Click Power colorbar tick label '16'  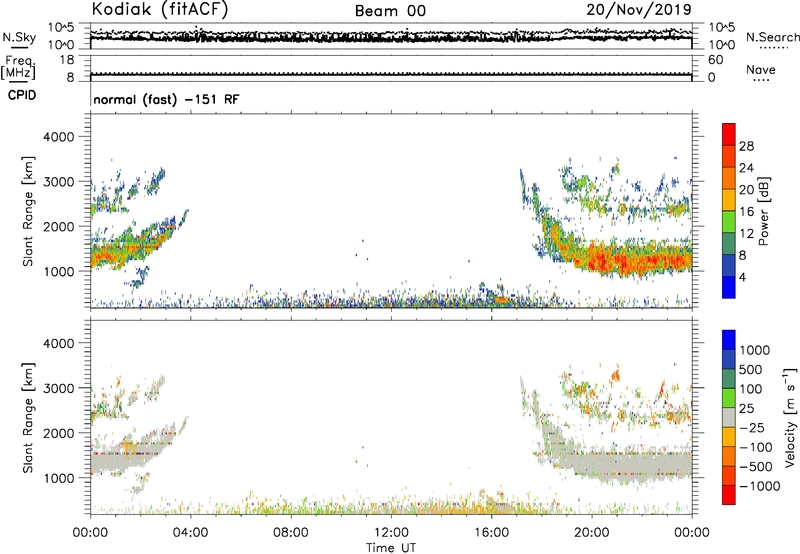coord(746,212)
